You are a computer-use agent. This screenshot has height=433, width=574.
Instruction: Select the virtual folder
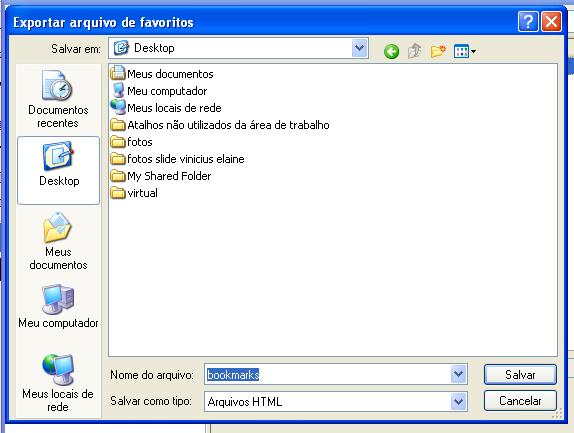(134, 193)
